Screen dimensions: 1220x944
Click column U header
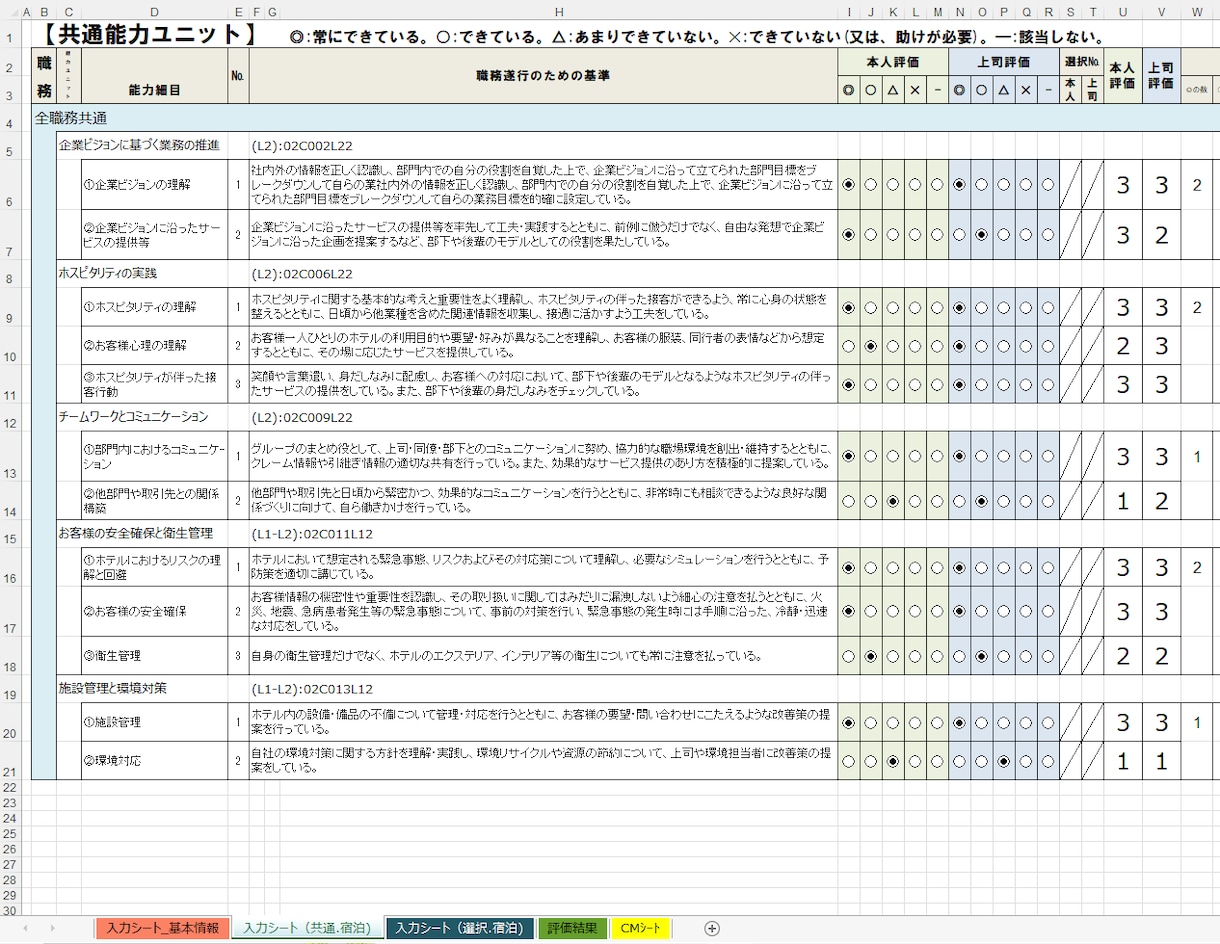click(x=1123, y=11)
